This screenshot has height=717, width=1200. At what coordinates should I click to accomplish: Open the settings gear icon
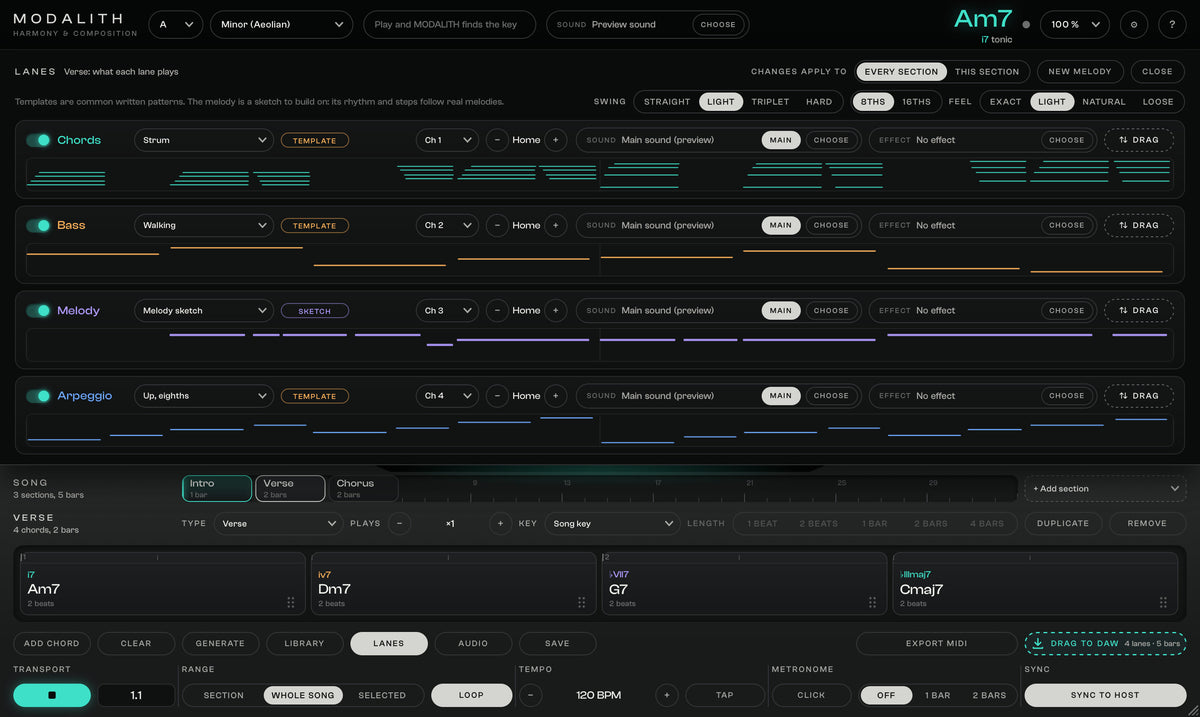click(x=1133, y=24)
